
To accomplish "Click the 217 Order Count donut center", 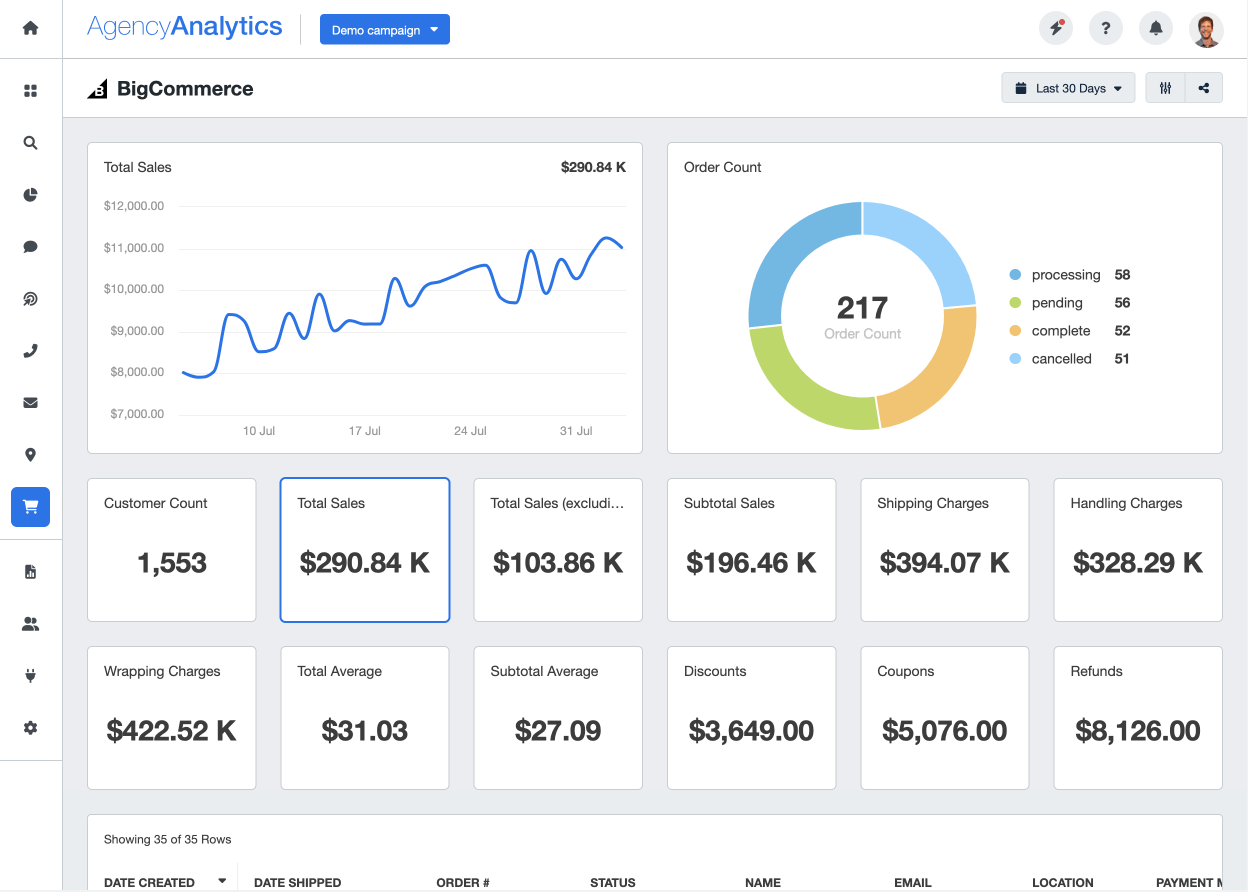I will point(862,316).
